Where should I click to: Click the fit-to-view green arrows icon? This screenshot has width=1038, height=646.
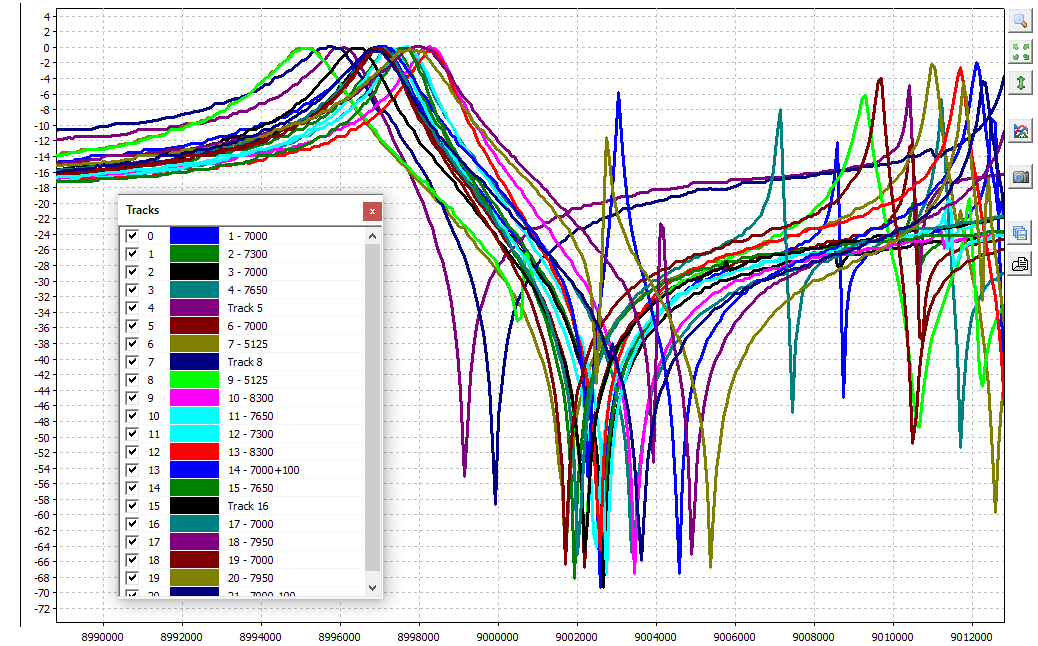[x=1020, y=51]
